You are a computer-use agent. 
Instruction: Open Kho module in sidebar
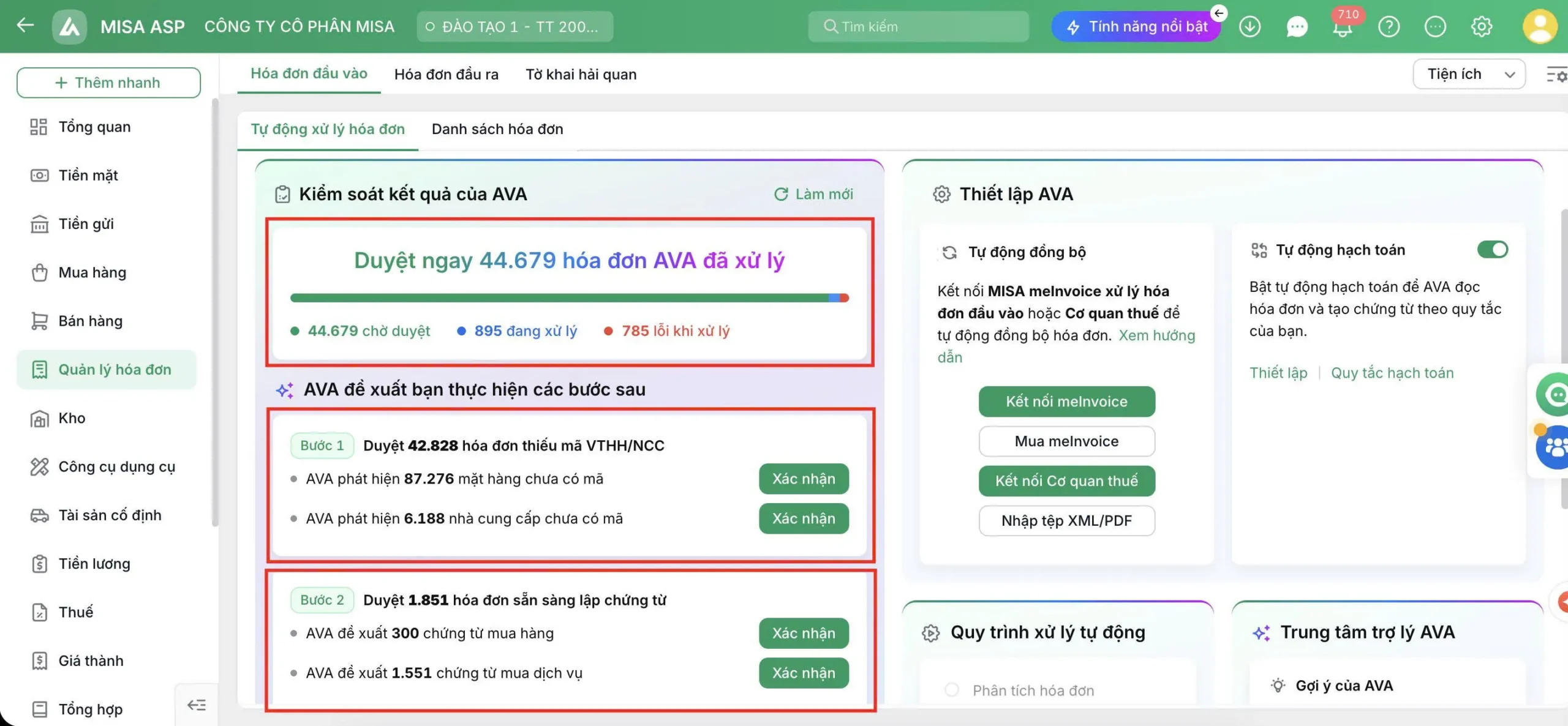tap(72, 418)
